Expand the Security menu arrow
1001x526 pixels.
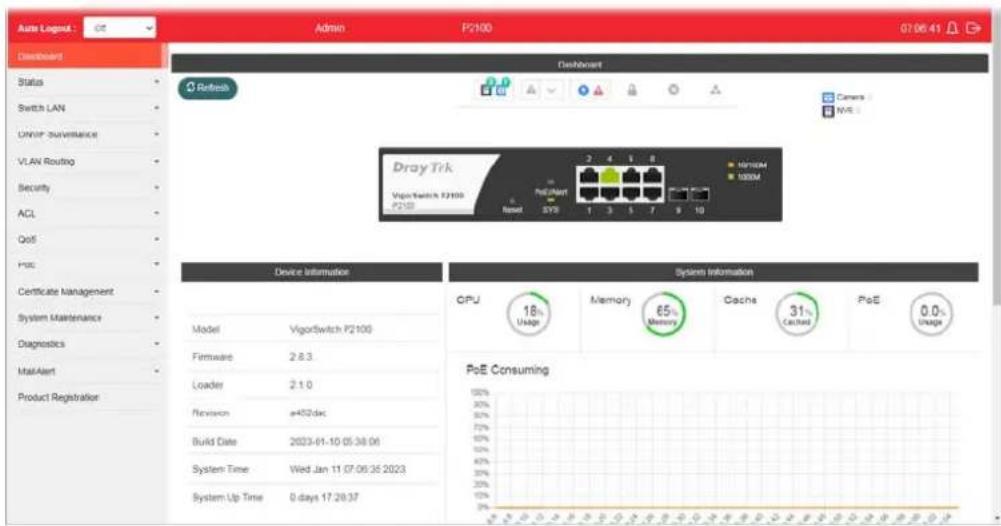coord(156,188)
